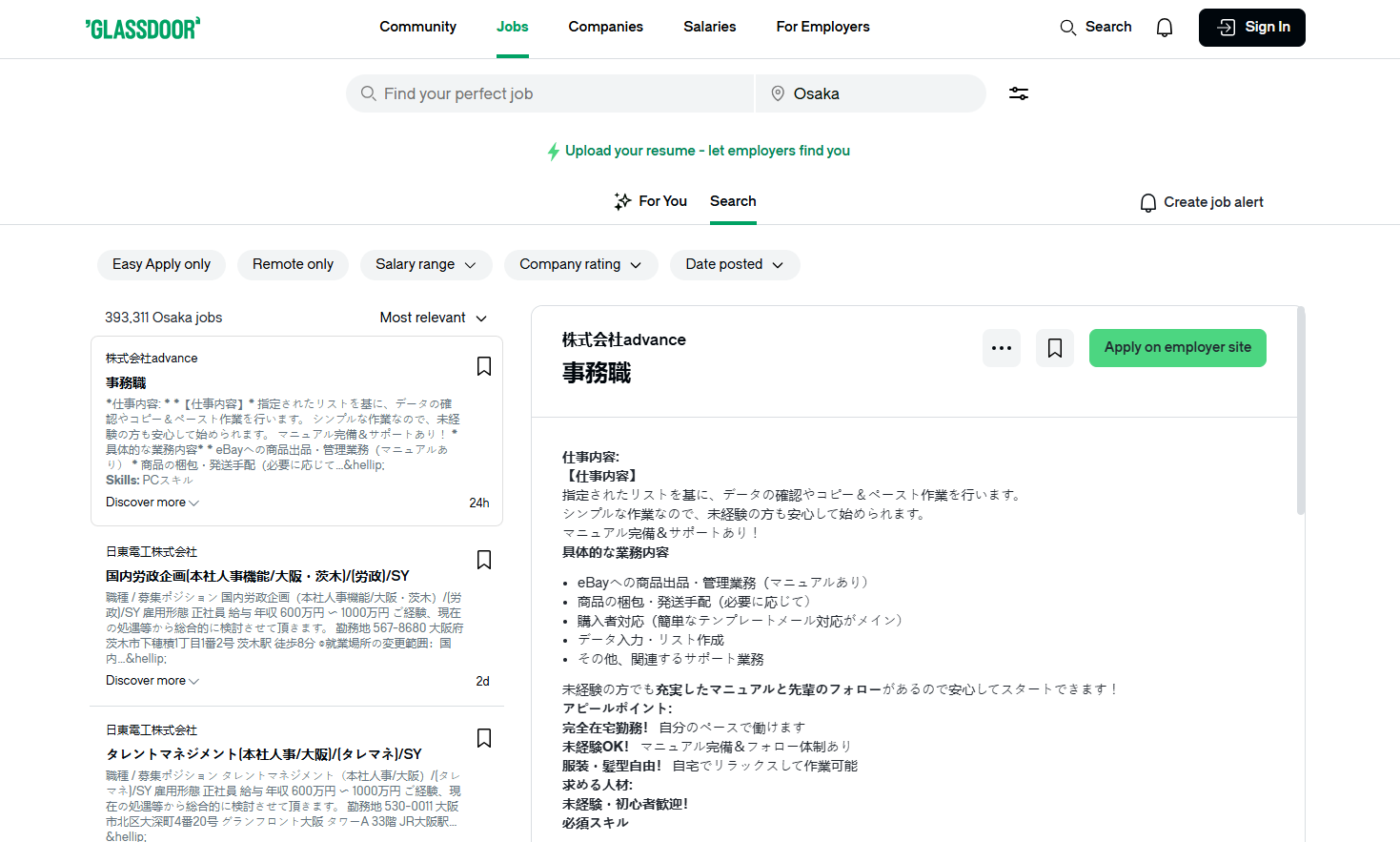Open the header Search button
Screen dimensions: 1400x842
pyautogui.click(x=1096, y=28)
